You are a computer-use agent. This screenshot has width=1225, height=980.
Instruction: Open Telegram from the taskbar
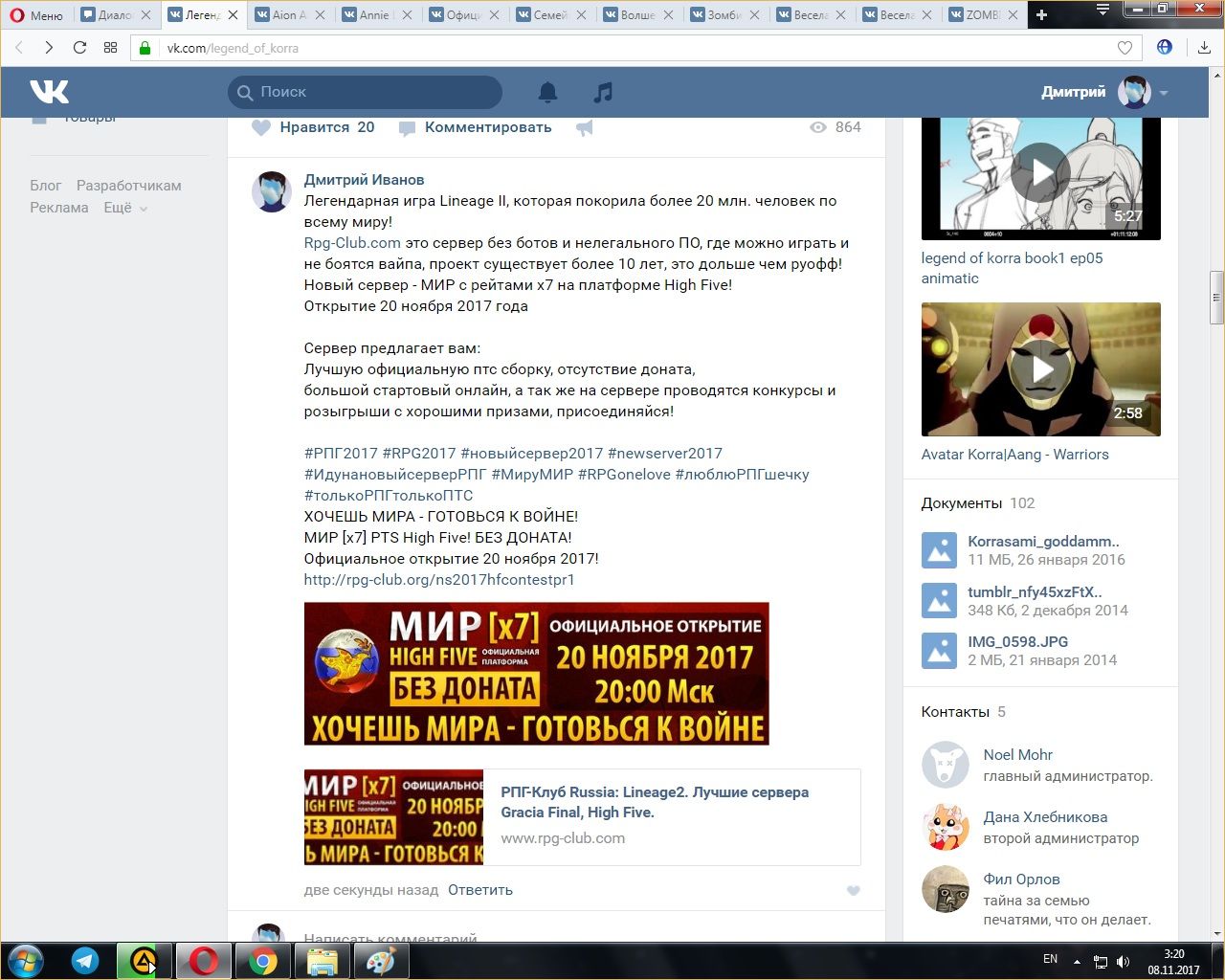(85, 960)
